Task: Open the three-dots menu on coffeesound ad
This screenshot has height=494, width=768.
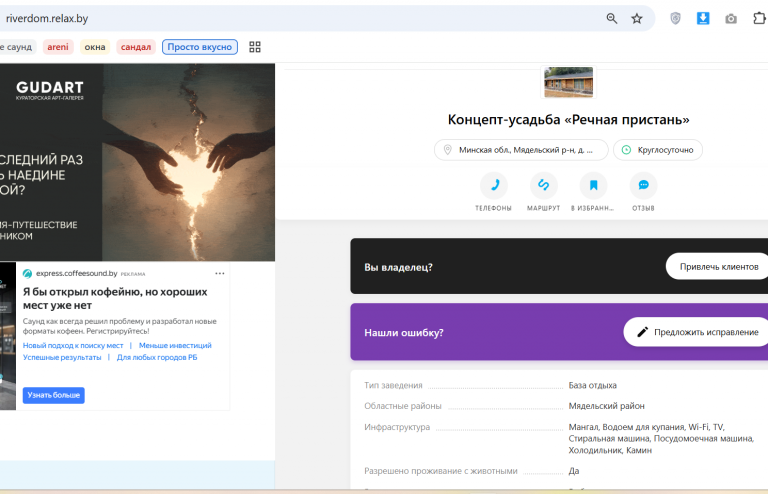Action: click(x=219, y=274)
